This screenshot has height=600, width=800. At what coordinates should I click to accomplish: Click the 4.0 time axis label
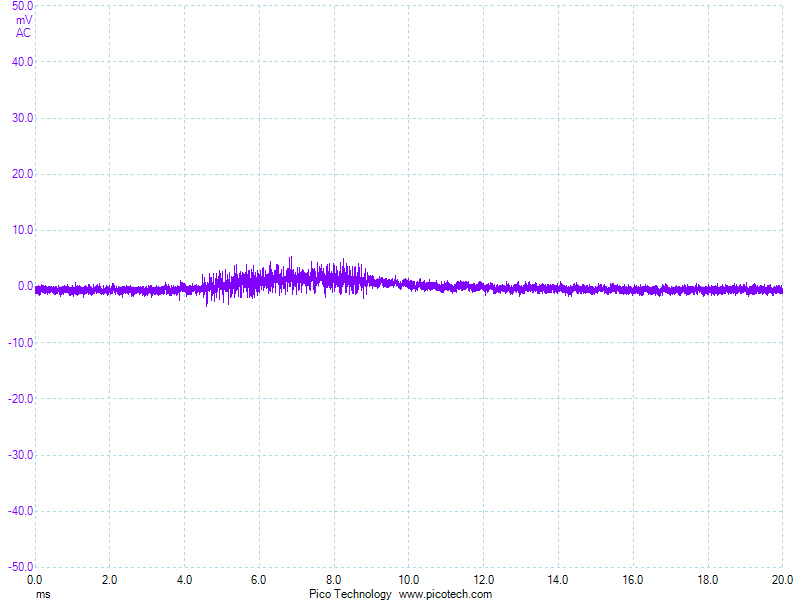click(184, 580)
